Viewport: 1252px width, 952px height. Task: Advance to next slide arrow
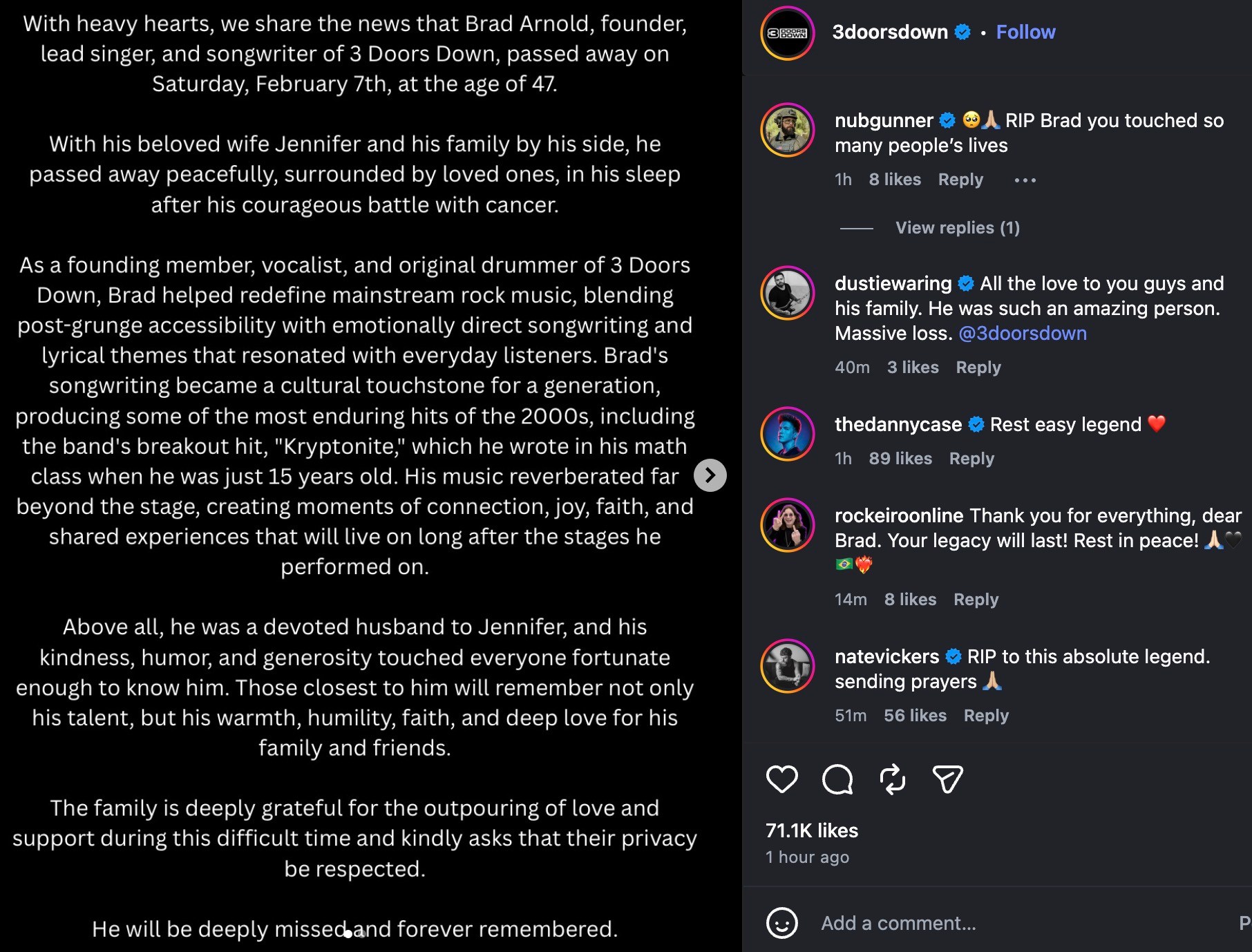point(710,475)
